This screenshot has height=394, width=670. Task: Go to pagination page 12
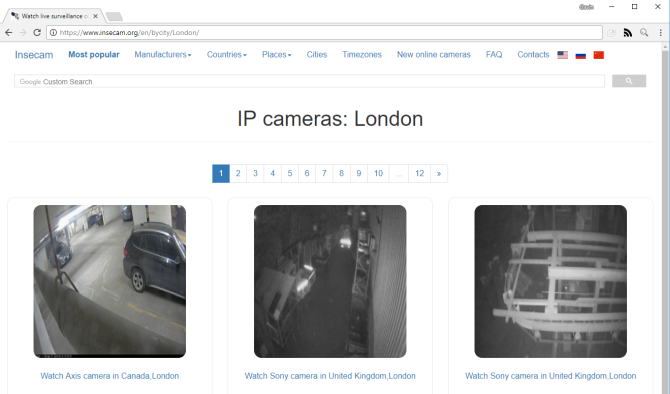(420, 173)
